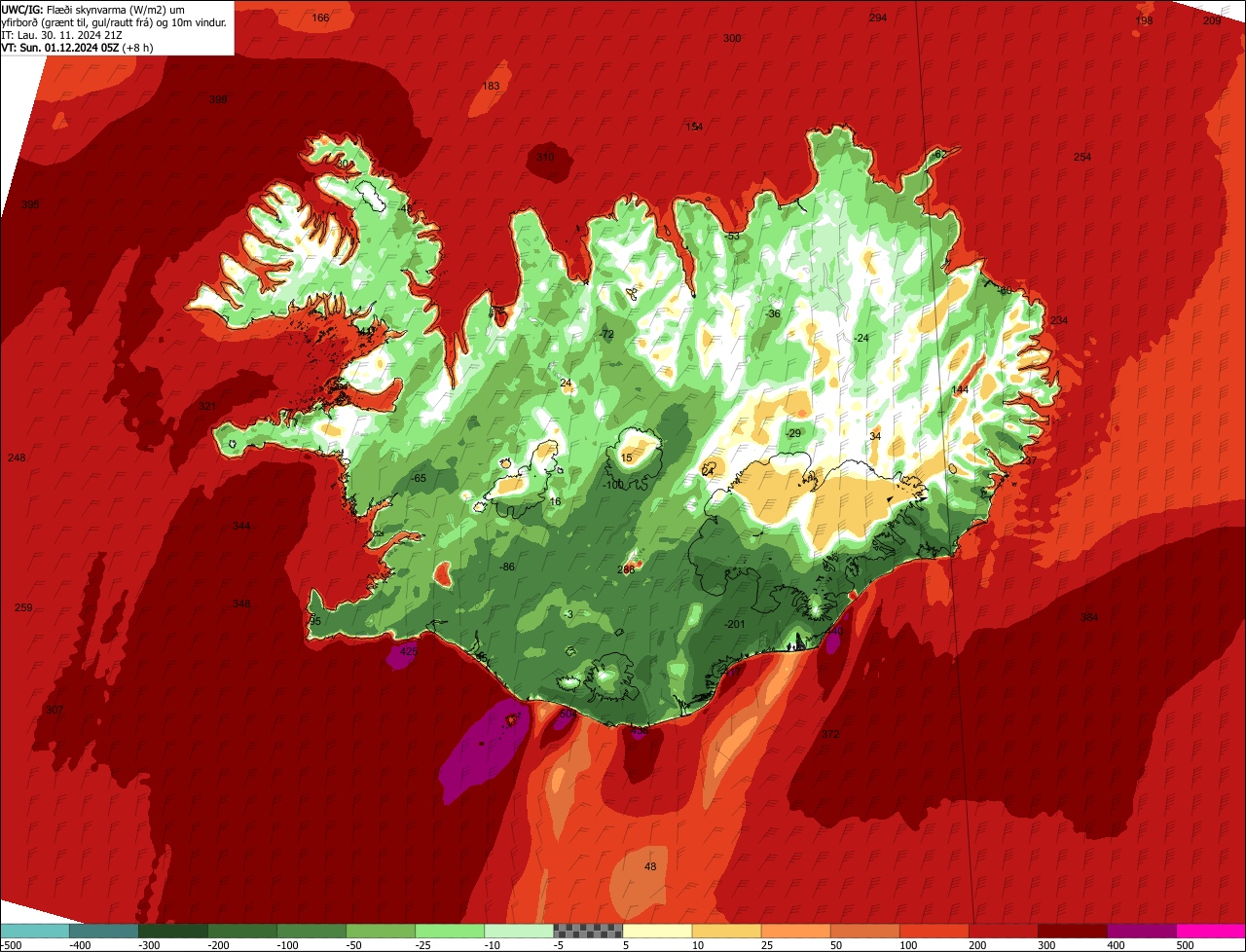1246x952 pixels.
Task: Click the map value '144'
Action: 960,389
